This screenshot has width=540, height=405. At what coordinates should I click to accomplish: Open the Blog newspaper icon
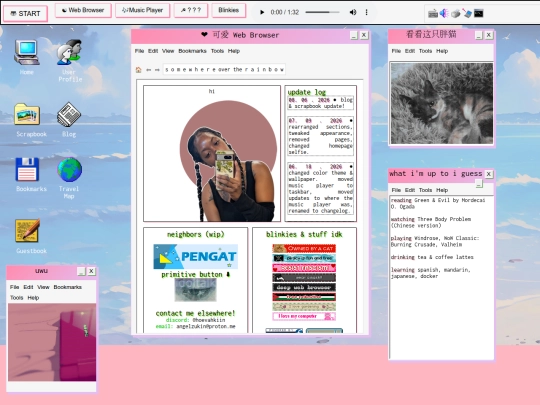tap(69, 114)
